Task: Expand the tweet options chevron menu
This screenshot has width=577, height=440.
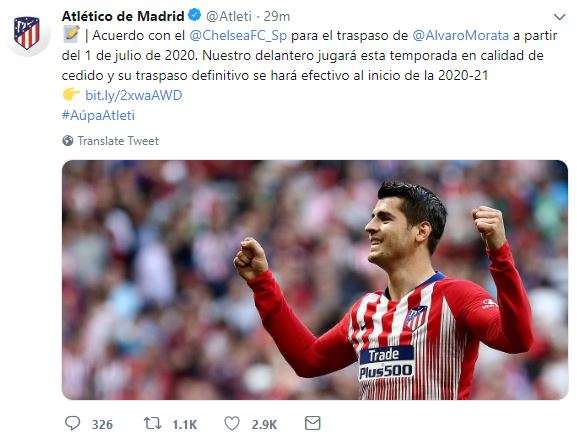Action: click(560, 17)
